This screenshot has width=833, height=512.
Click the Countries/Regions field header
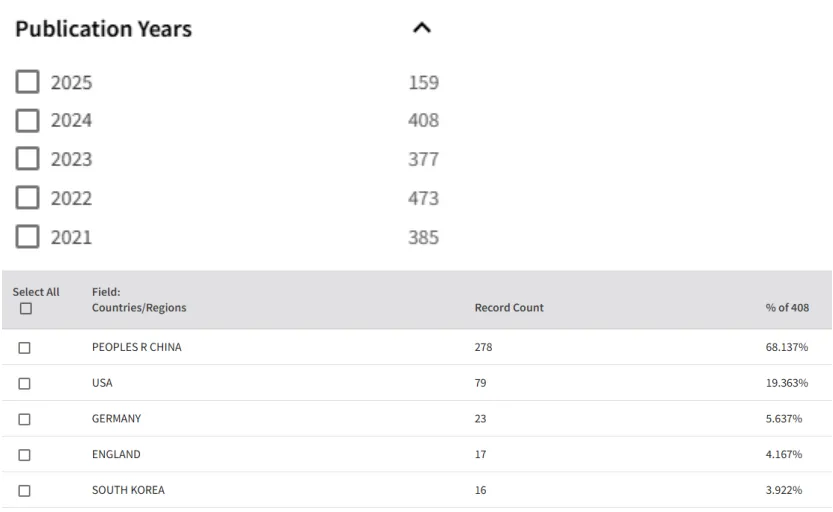tap(139, 300)
